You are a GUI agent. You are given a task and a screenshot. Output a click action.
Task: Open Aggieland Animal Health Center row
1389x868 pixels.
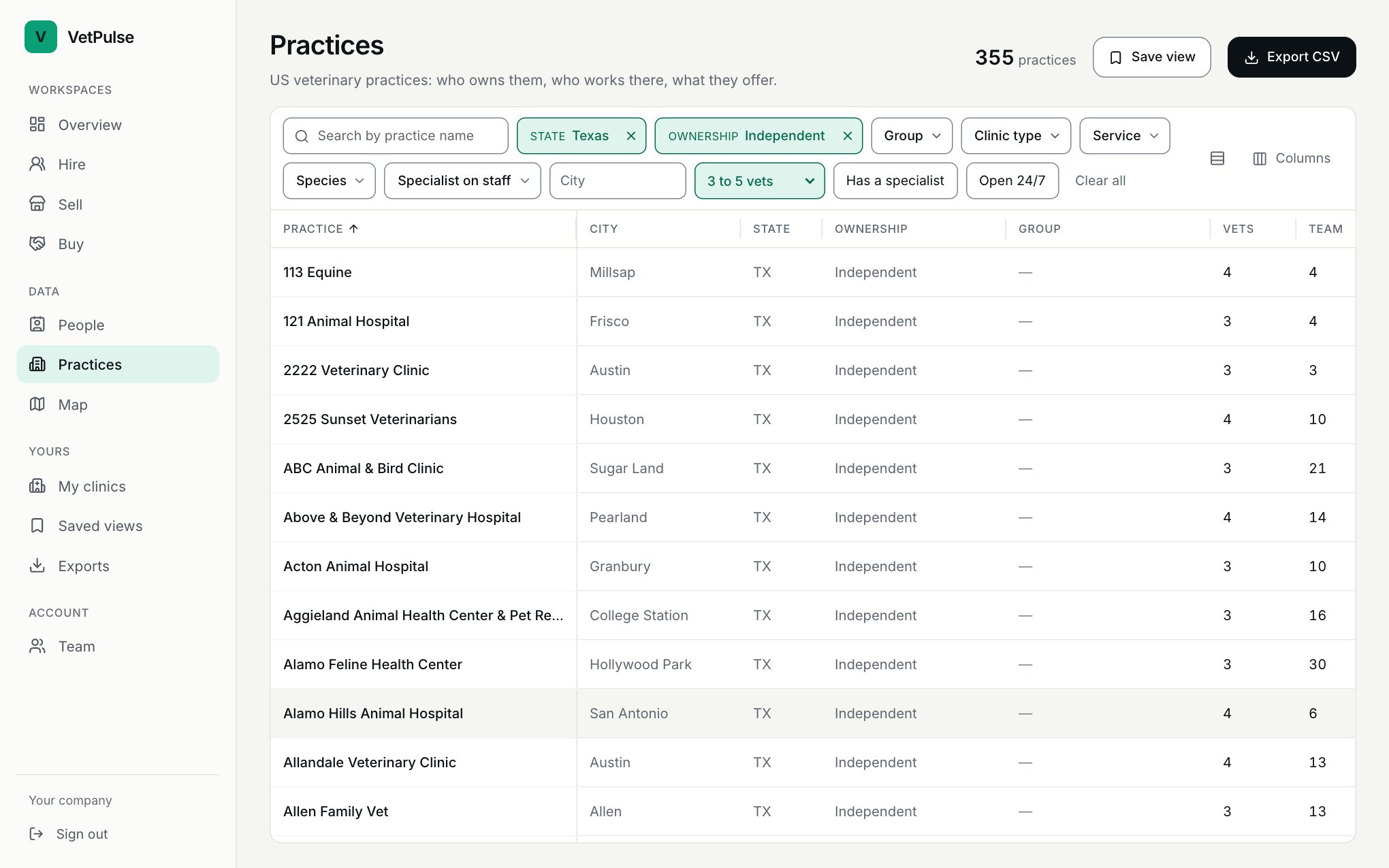point(813,615)
